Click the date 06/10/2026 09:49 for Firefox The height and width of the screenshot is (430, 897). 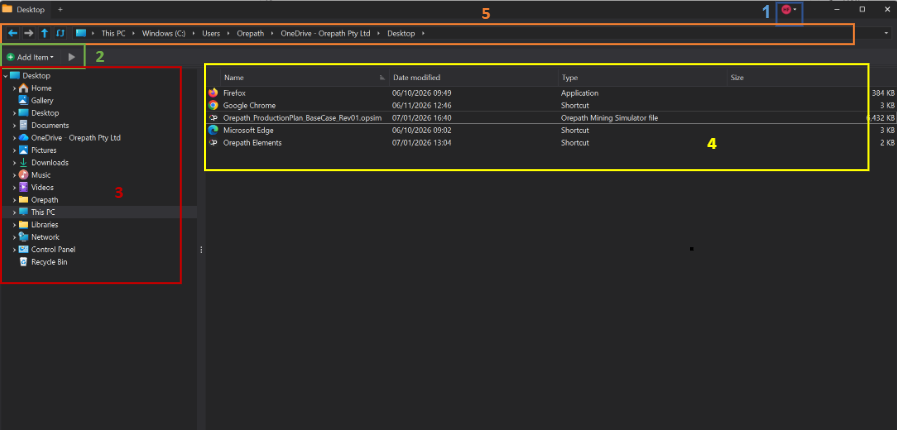(422, 93)
